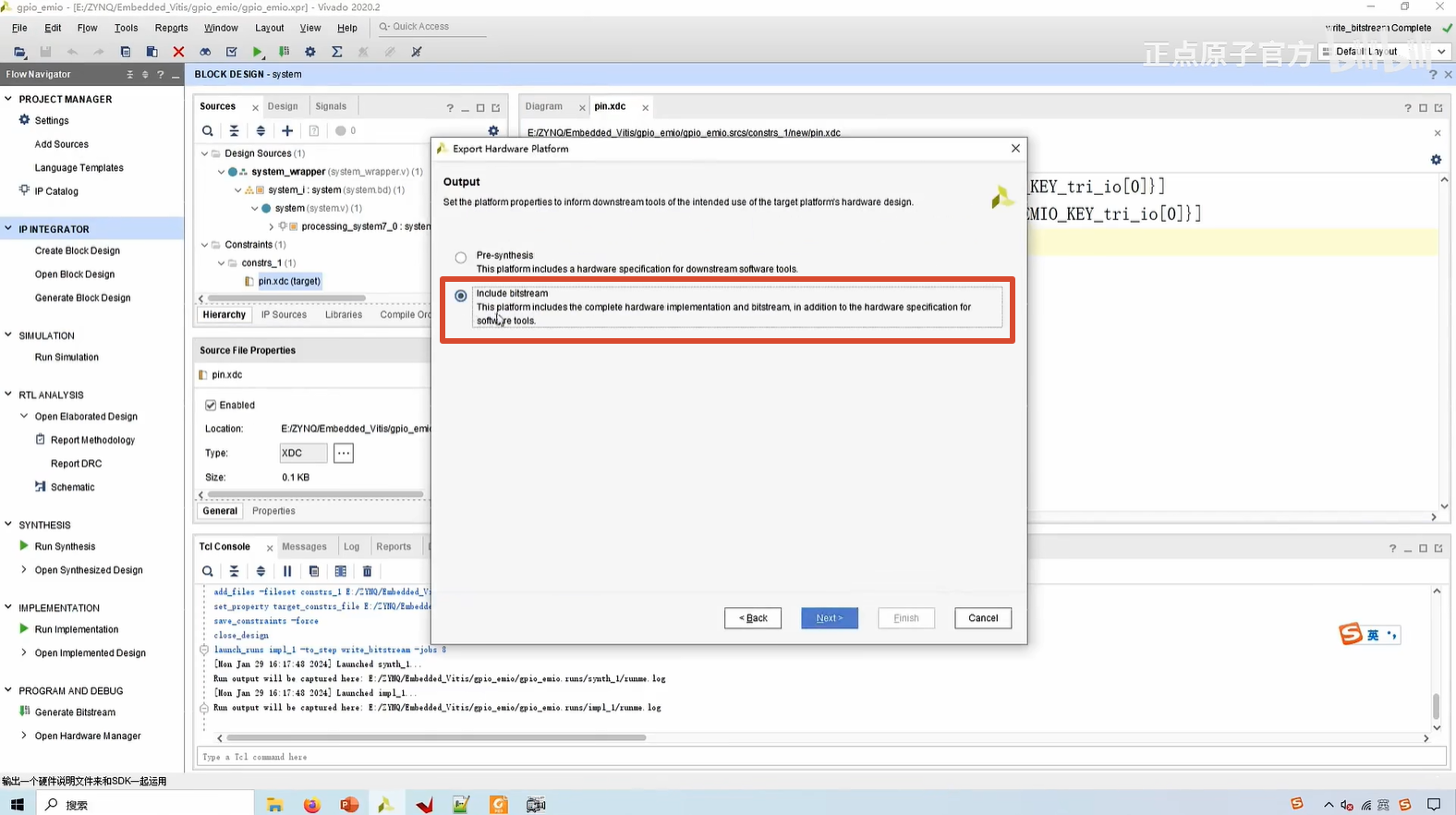This screenshot has width=1456, height=815.
Task: Click the Paste icon in main toolbar
Action: tap(152, 52)
